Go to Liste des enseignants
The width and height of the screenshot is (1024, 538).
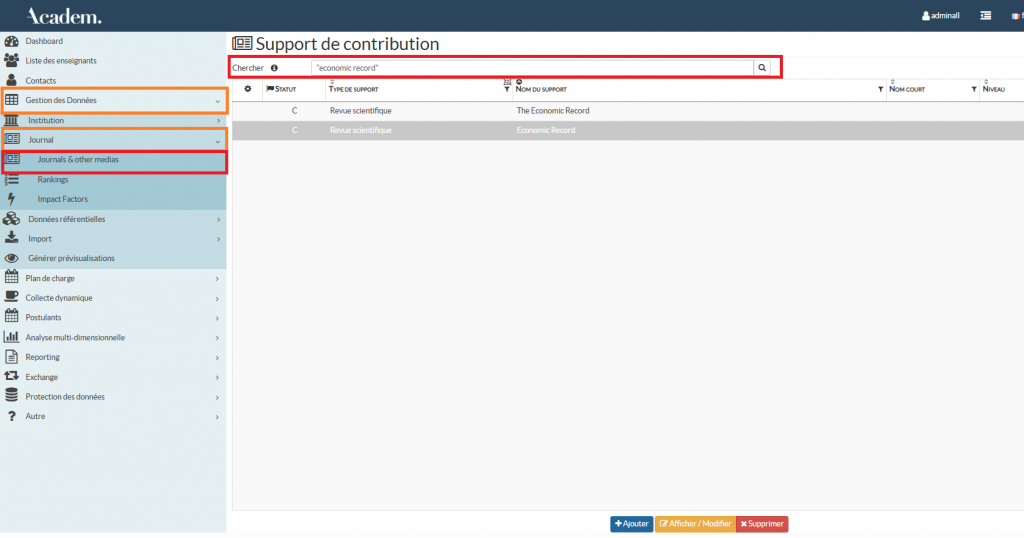61,60
